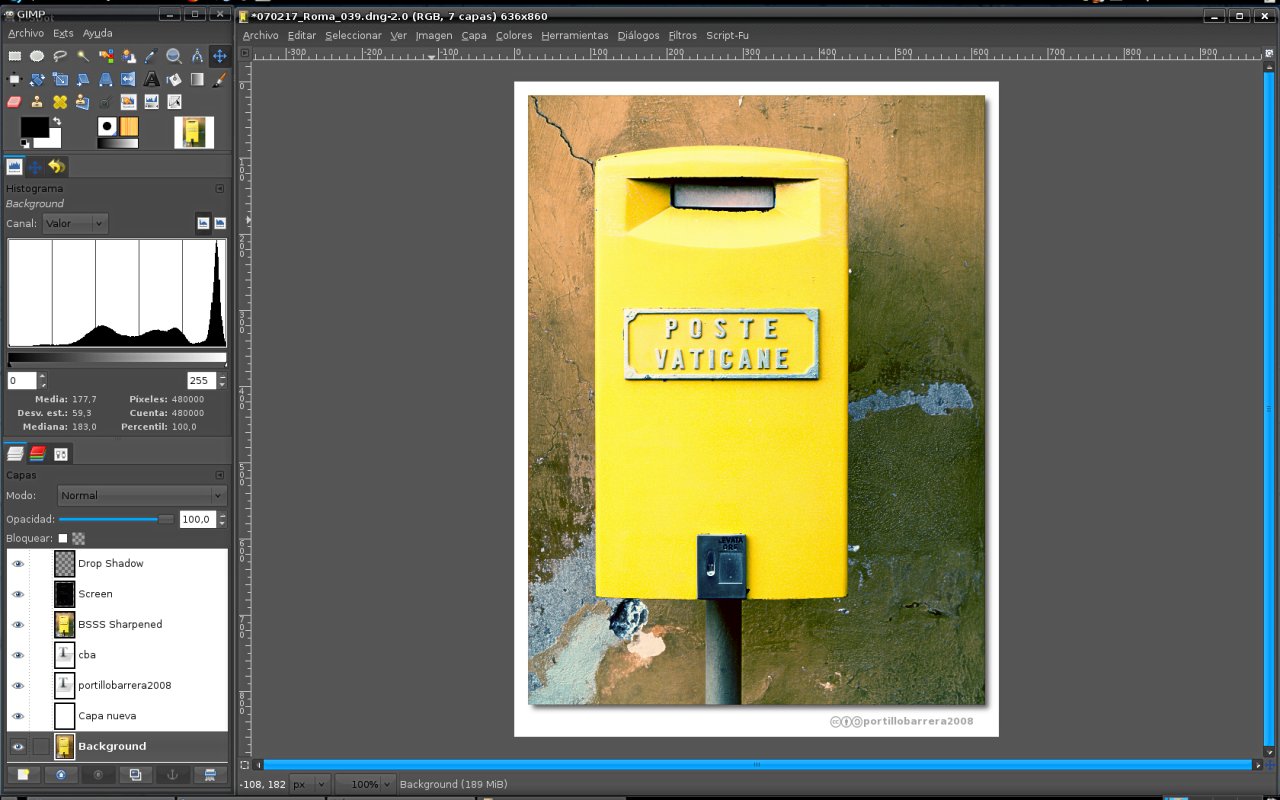Select the Move tool in toolbox

[220, 56]
